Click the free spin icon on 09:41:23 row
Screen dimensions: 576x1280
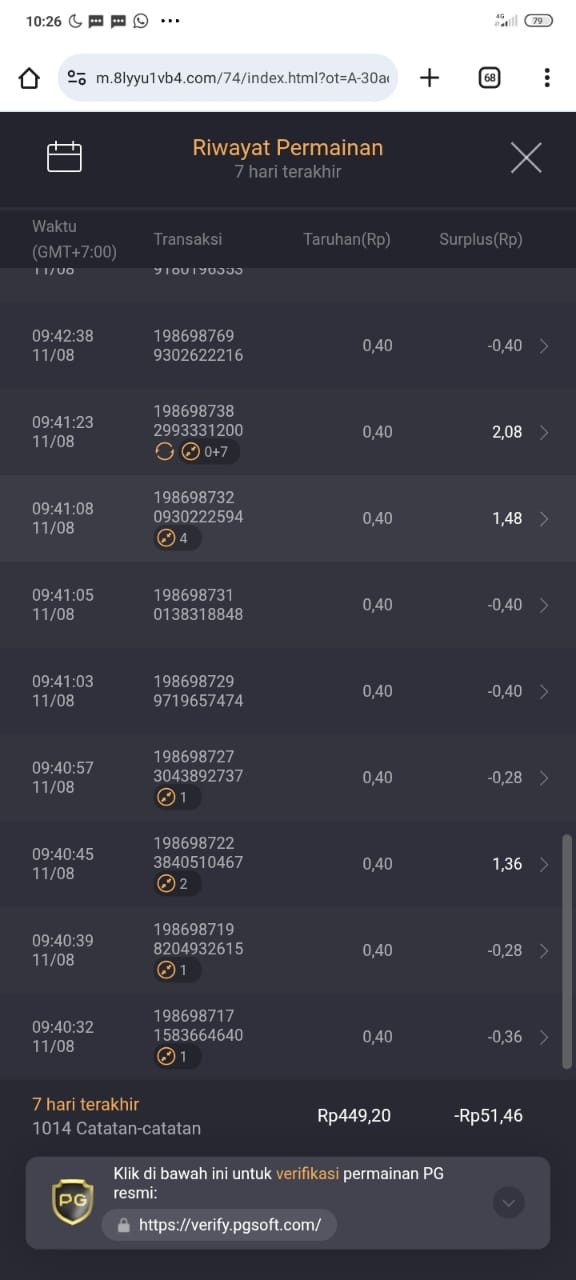164,452
